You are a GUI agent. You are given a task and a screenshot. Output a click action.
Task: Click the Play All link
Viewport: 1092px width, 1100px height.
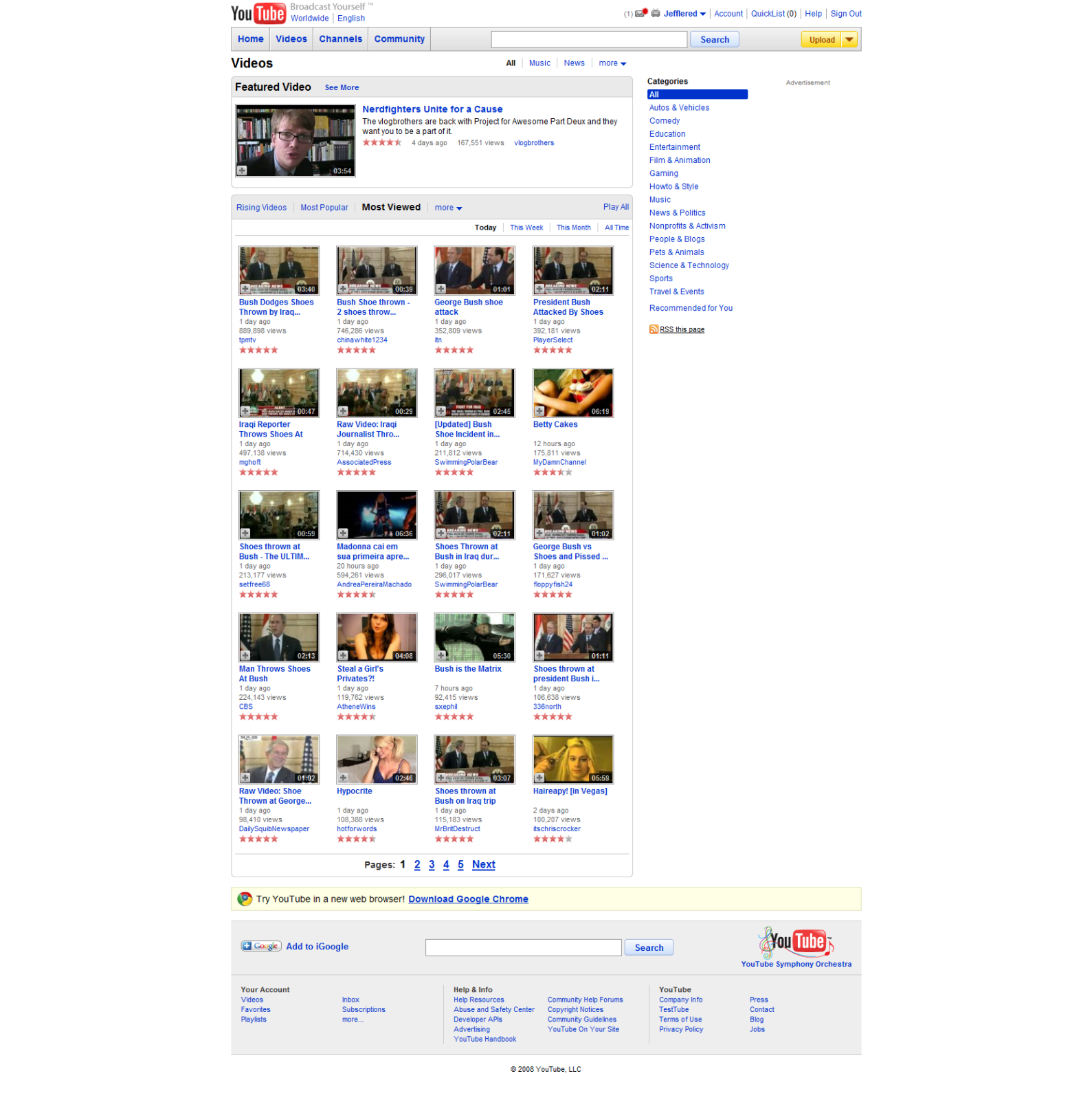[616, 207]
